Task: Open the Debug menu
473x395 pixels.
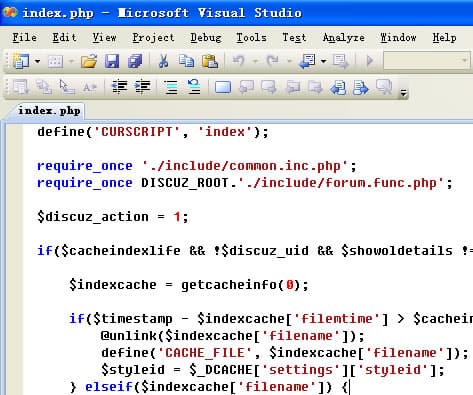Action: point(206,38)
